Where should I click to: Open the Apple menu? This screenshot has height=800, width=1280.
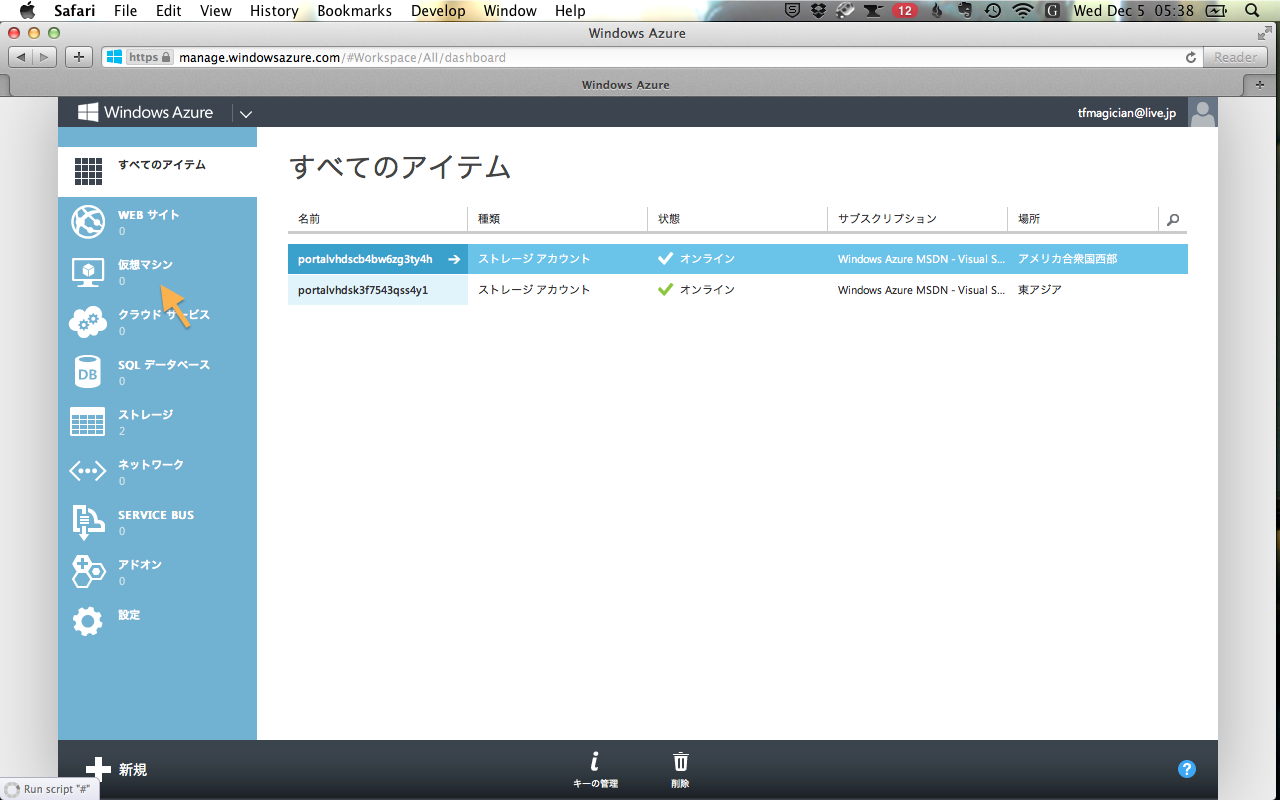coord(27,11)
